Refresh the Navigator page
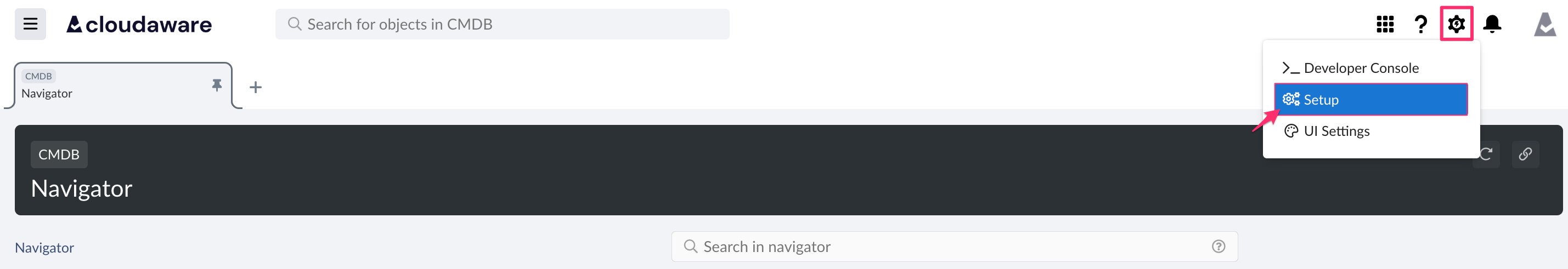 point(1486,154)
